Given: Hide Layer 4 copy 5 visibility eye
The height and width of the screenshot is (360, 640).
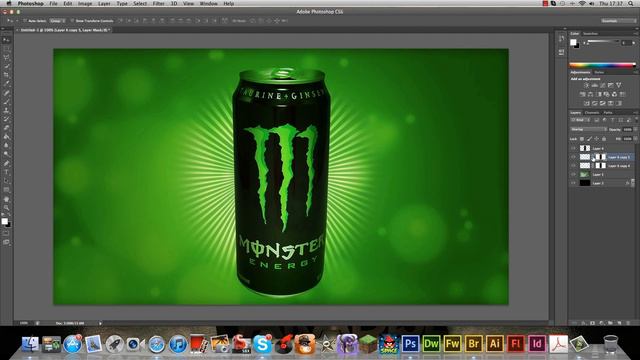Looking at the screenshot, I should (x=573, y=157).
